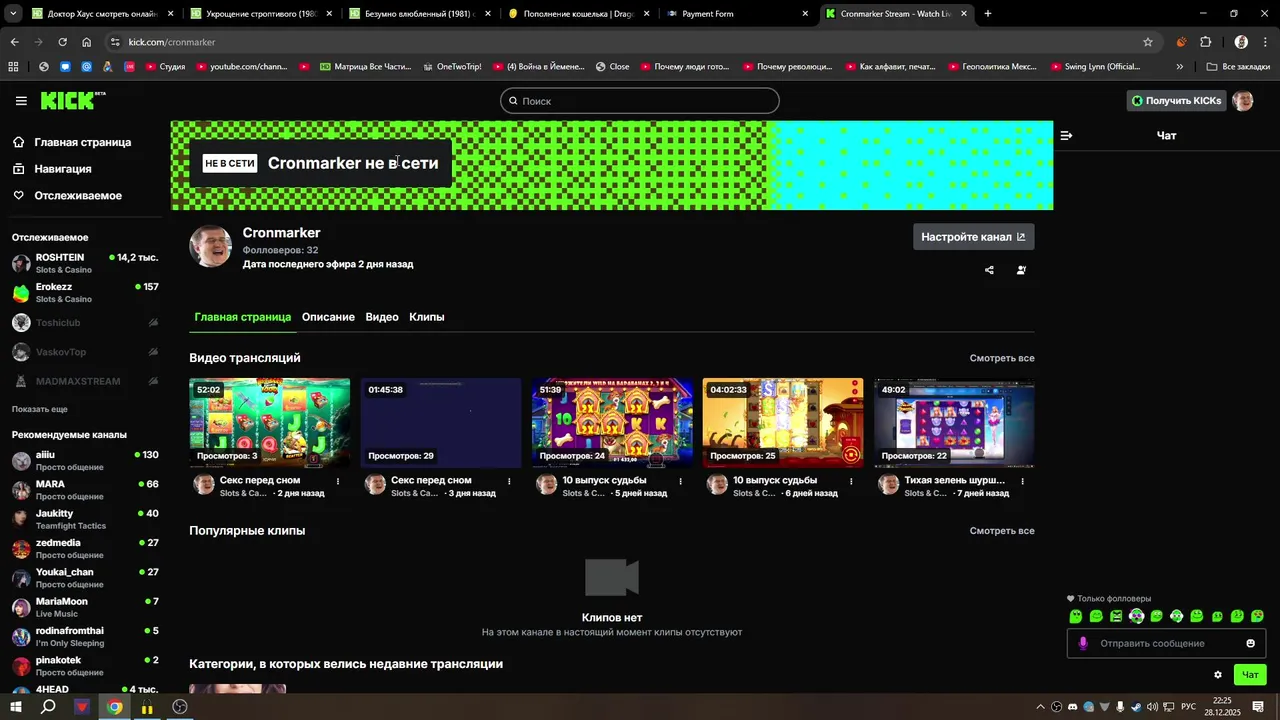Click the KICK logo
This screenshot has width=1280, height=720.
click(x=73, y=100)
